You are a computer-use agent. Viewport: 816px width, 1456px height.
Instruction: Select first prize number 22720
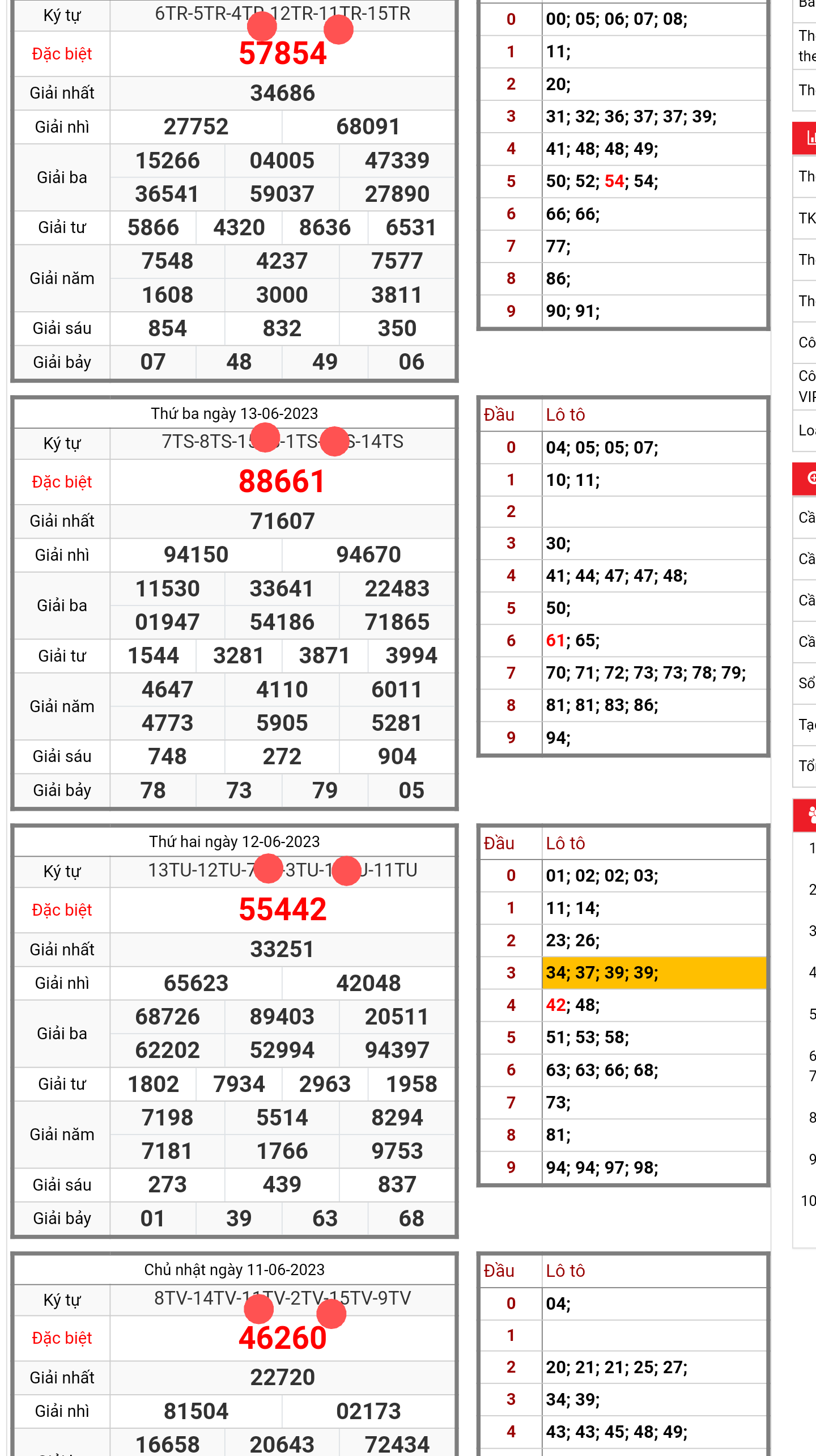(282, 1377)
